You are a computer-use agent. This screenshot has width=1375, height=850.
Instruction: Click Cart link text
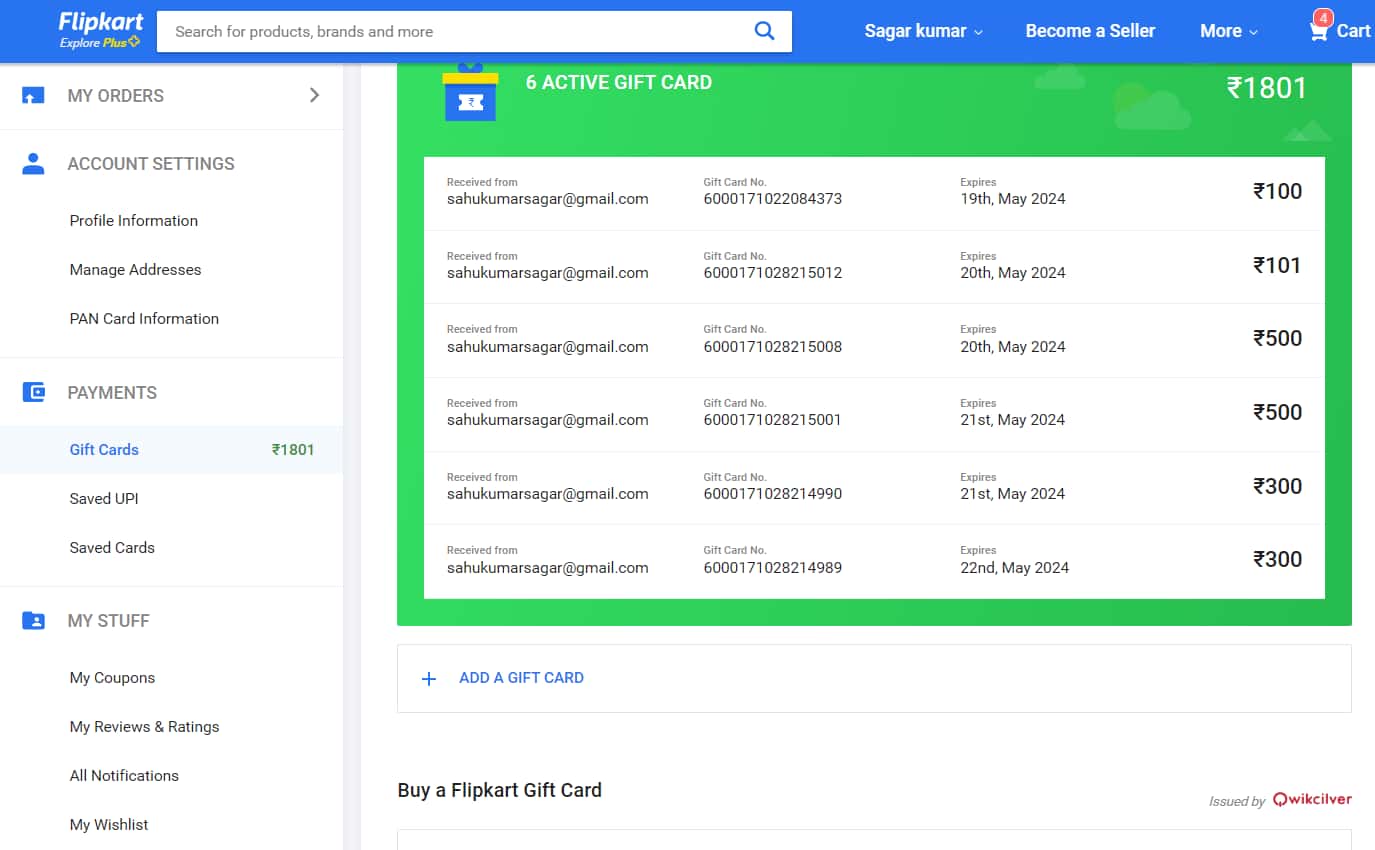click(1354, 31)
